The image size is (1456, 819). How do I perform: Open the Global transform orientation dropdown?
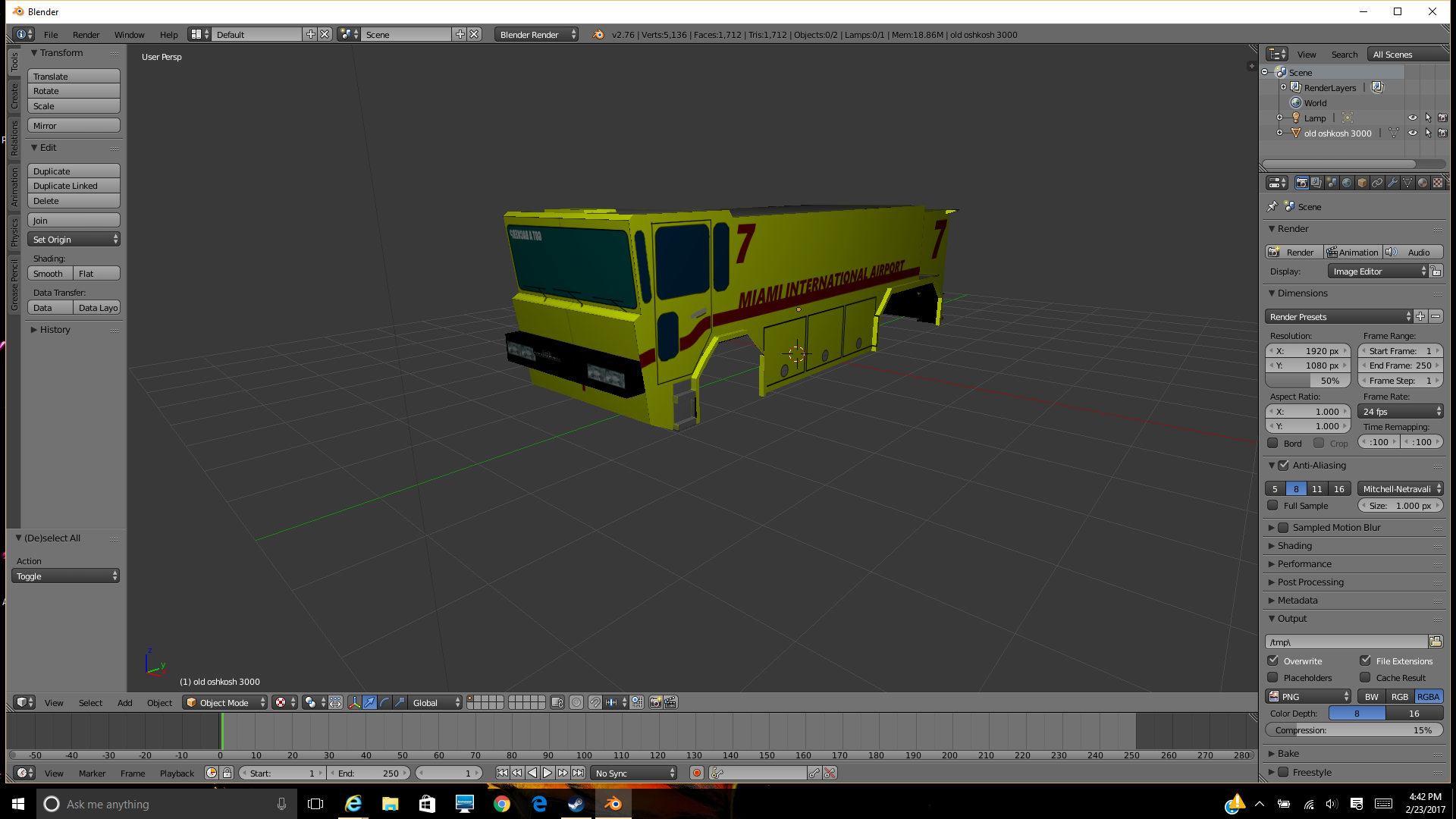click(x=435, y=702)
